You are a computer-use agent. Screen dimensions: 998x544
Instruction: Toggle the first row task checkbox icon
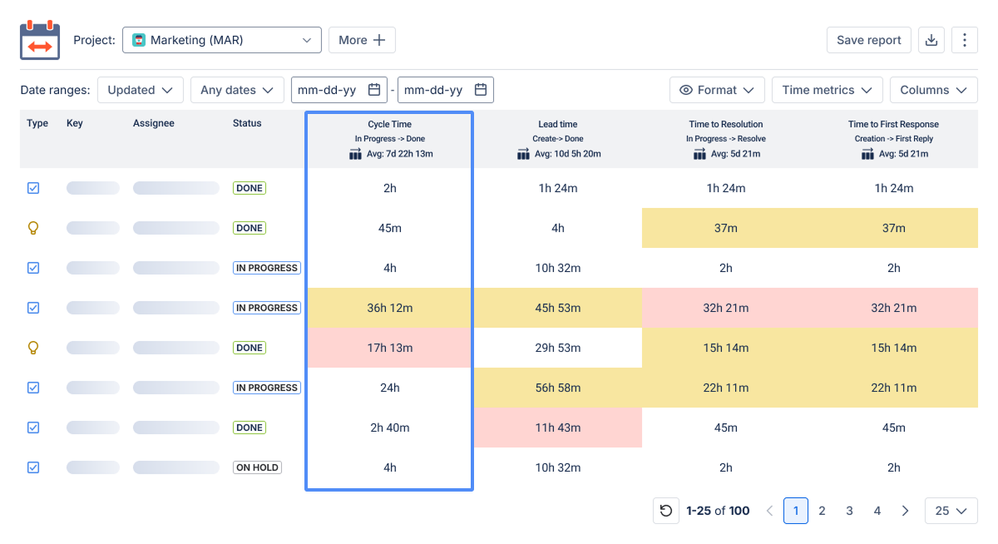pos(33,188)
